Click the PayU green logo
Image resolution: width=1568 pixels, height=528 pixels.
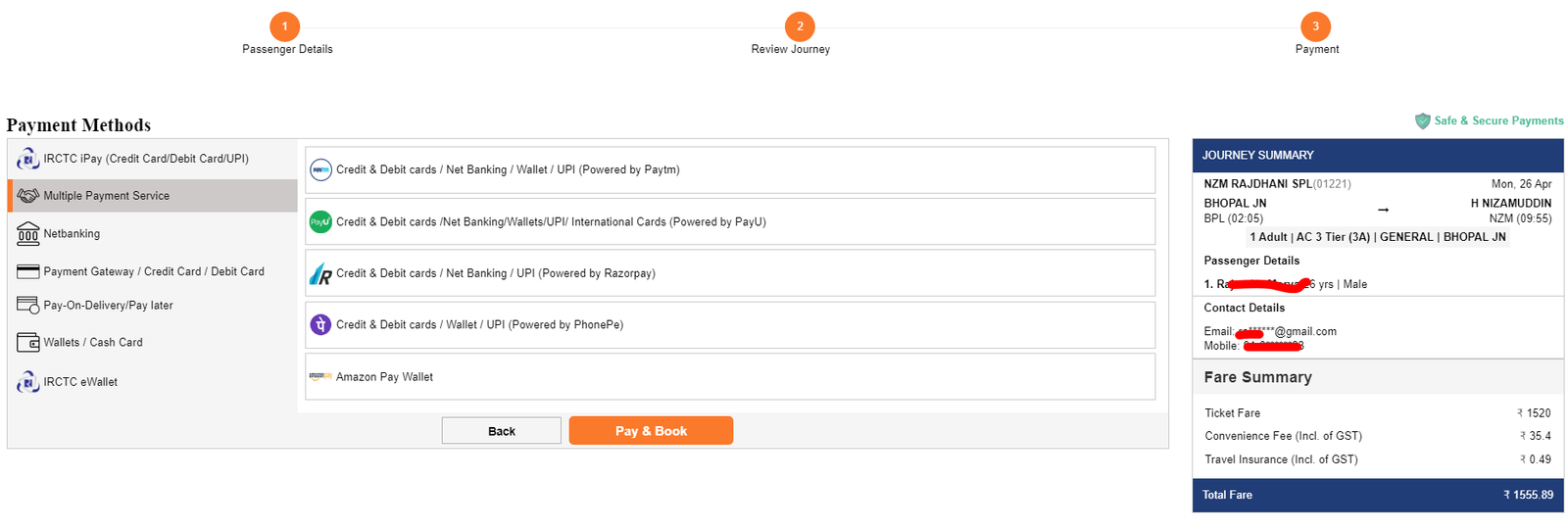[x=320, y=221]
